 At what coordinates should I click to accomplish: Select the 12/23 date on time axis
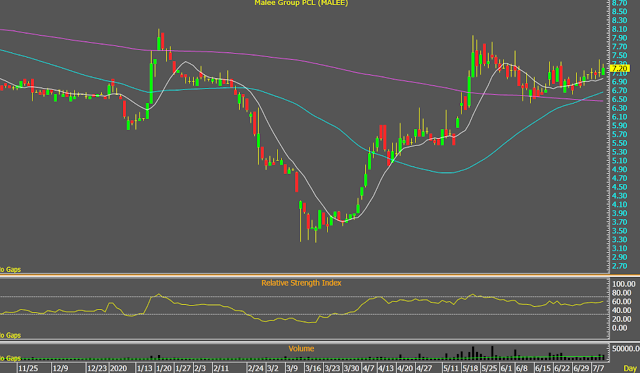98,369
